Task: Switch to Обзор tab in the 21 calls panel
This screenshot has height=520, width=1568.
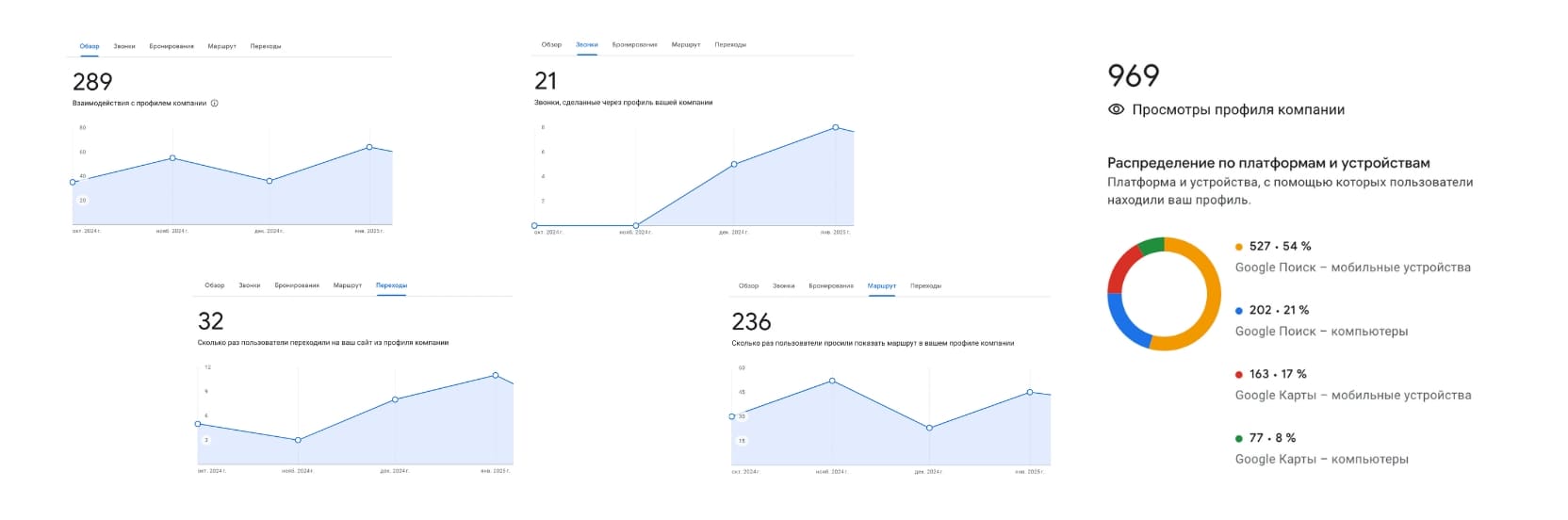Action: pos(551,45)
